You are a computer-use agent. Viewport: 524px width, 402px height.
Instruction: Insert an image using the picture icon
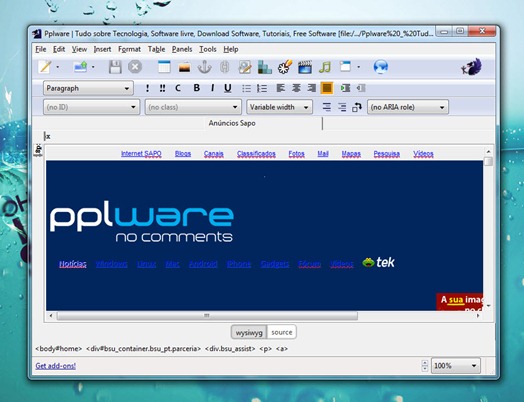pyautogui.click(x=184, y=67)
